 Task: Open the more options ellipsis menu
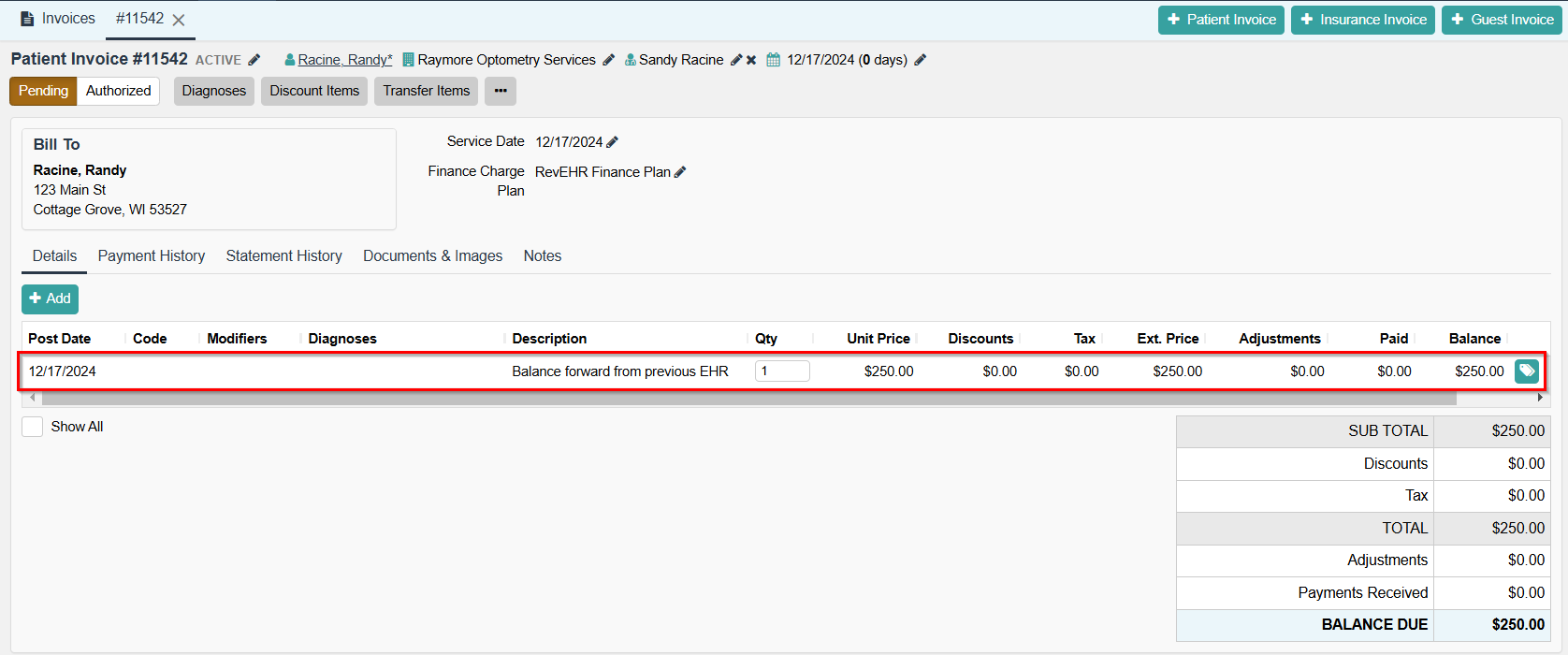coord(501,91)
